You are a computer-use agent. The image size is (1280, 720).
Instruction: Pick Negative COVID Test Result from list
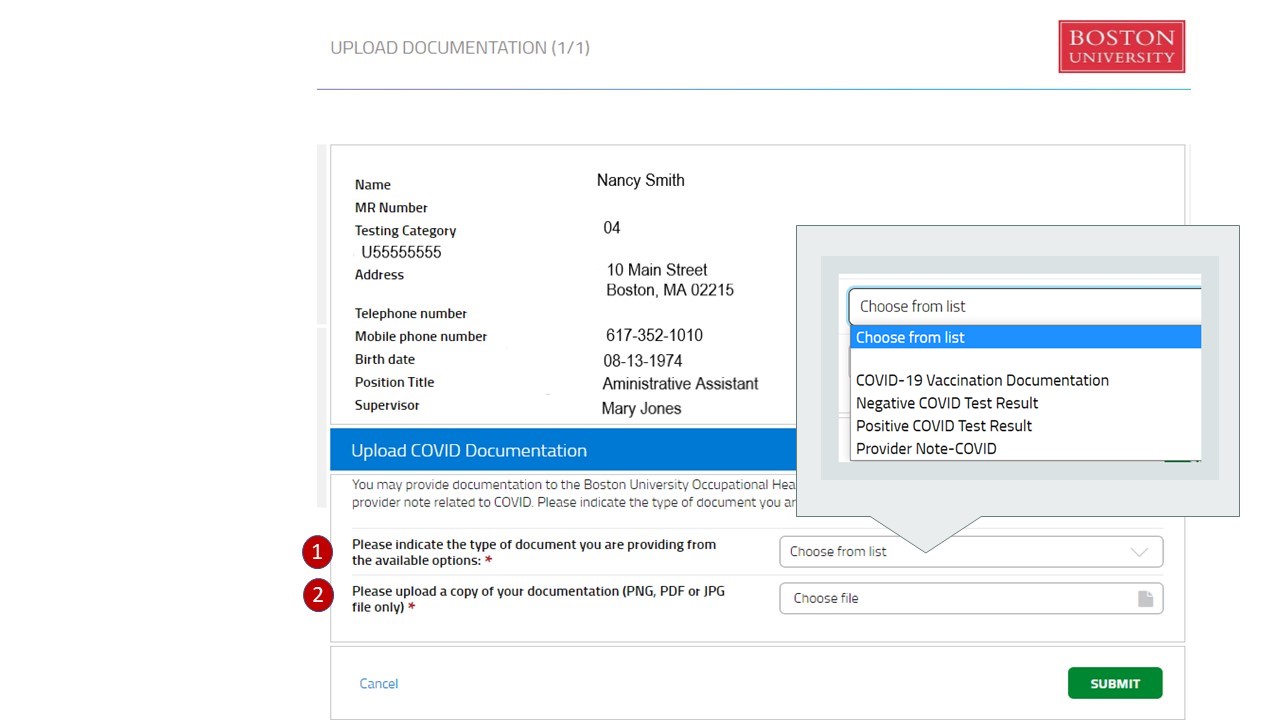[x=947, y=403]
